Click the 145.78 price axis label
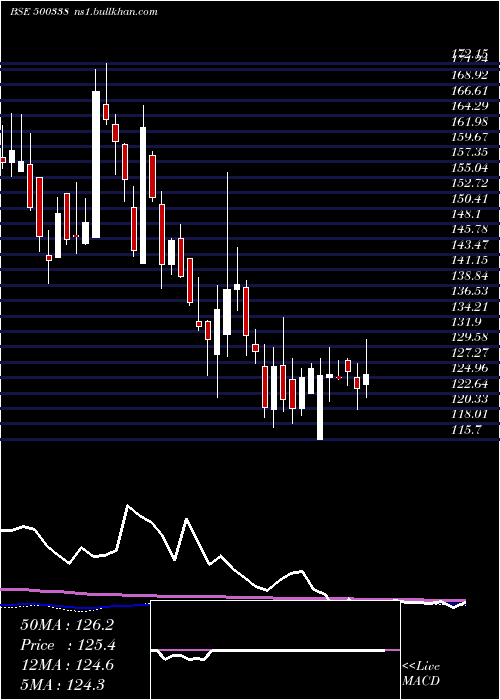This screenshot has width=500, height=700. [468, 229]
